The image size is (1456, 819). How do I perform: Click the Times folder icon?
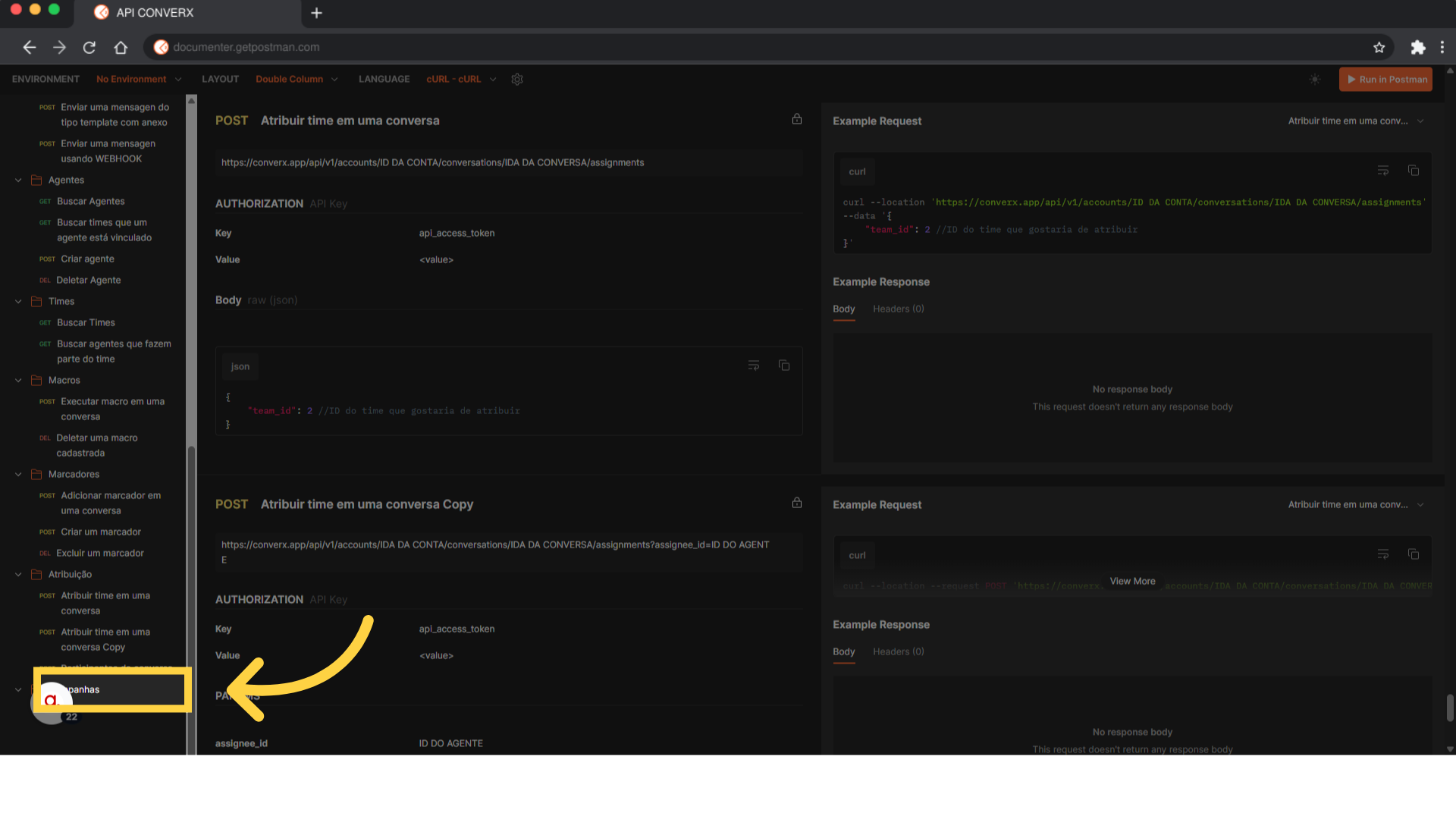[36, 301]
